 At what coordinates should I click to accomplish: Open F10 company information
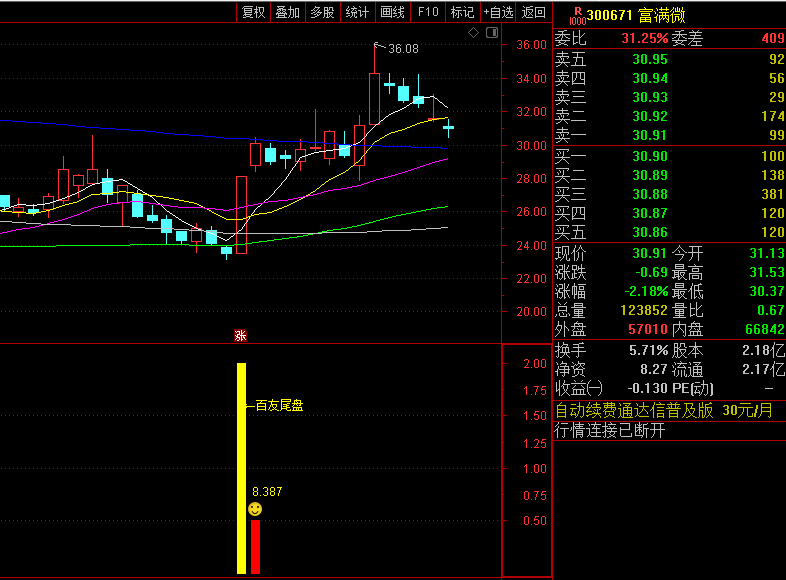coord(428,12)
